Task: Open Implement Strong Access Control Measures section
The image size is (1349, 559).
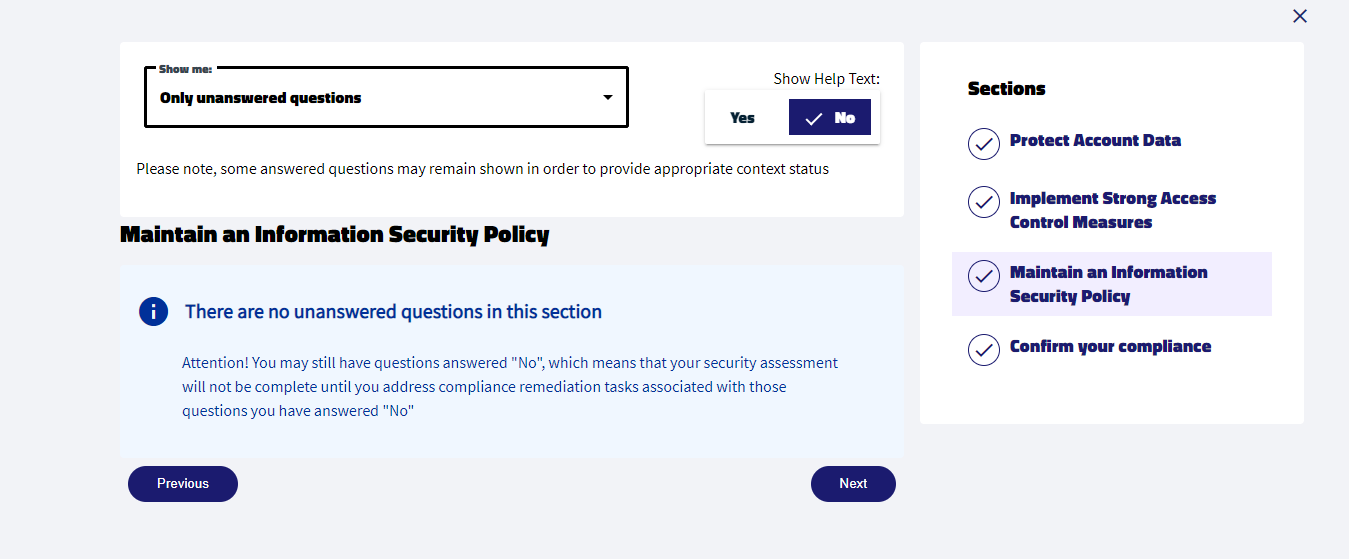Action: pos(1113,210)
